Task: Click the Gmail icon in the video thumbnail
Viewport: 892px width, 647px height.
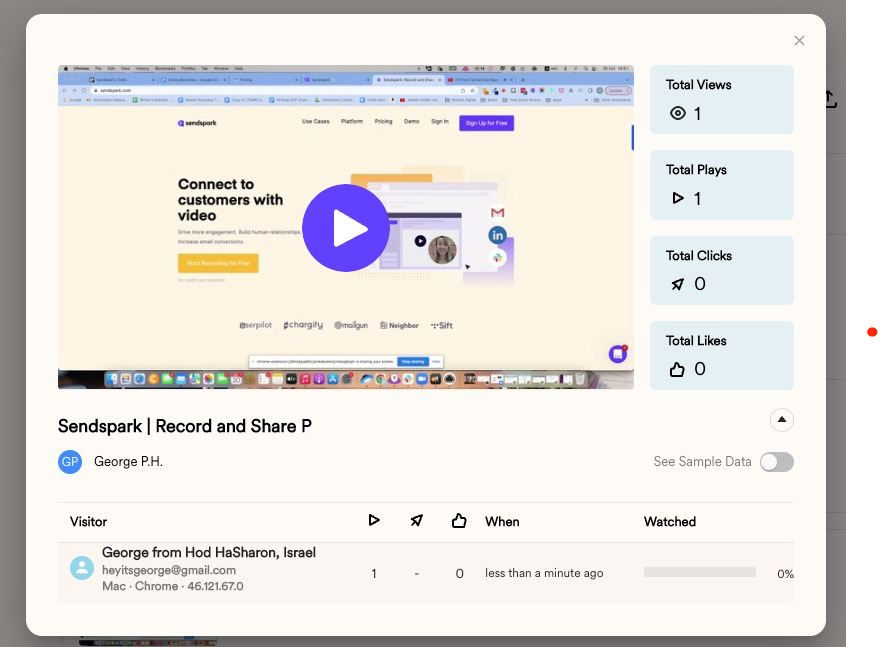Action: (497, 213)
